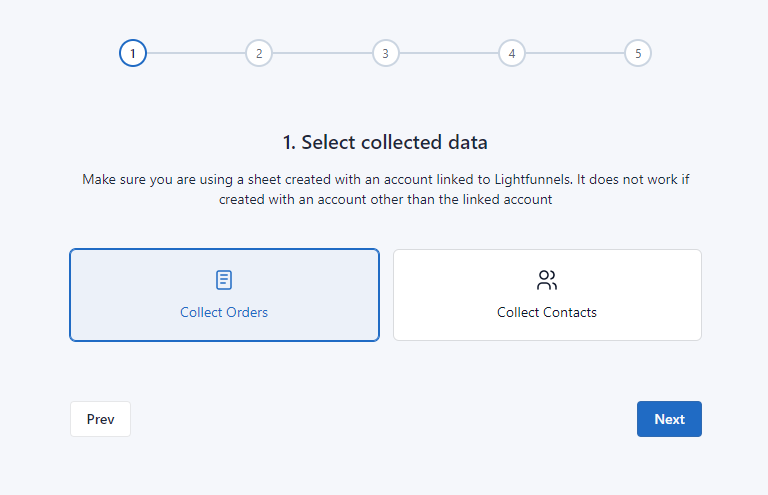
Task: Choose the Collect Contacts option card
Action: [x=547, y=295]
